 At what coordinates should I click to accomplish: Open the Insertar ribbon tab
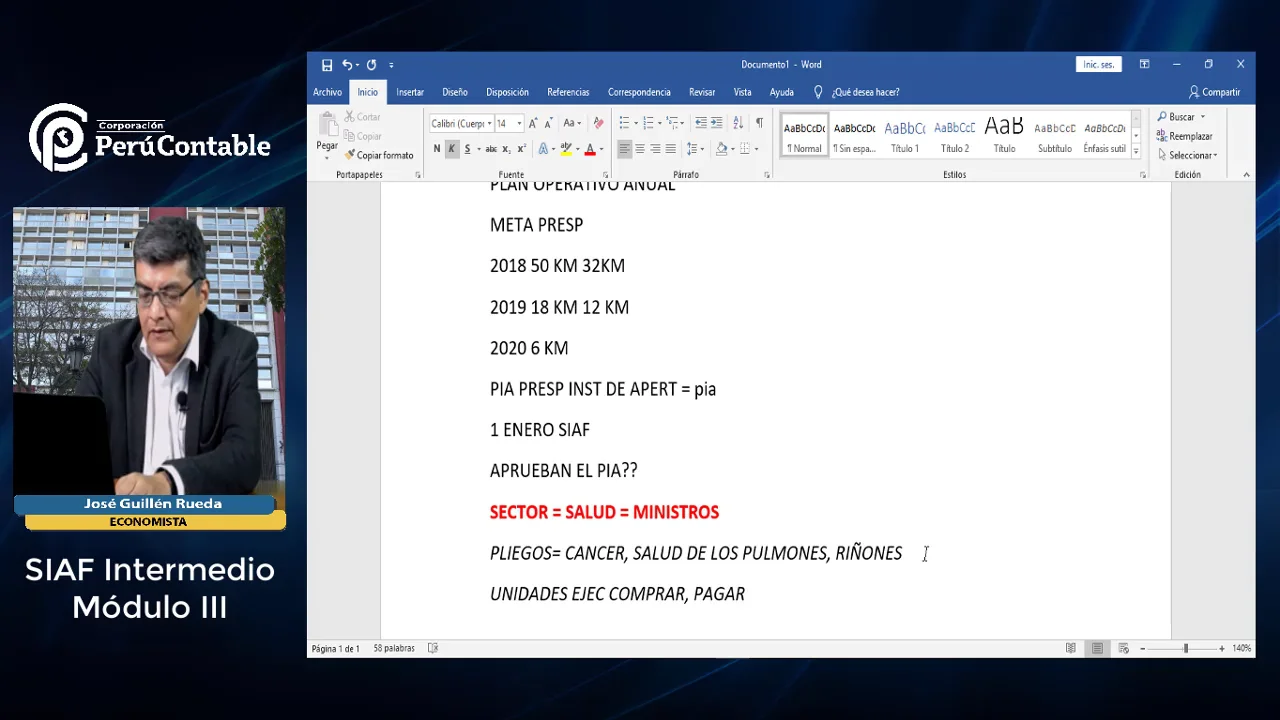[x=410, y=92]
